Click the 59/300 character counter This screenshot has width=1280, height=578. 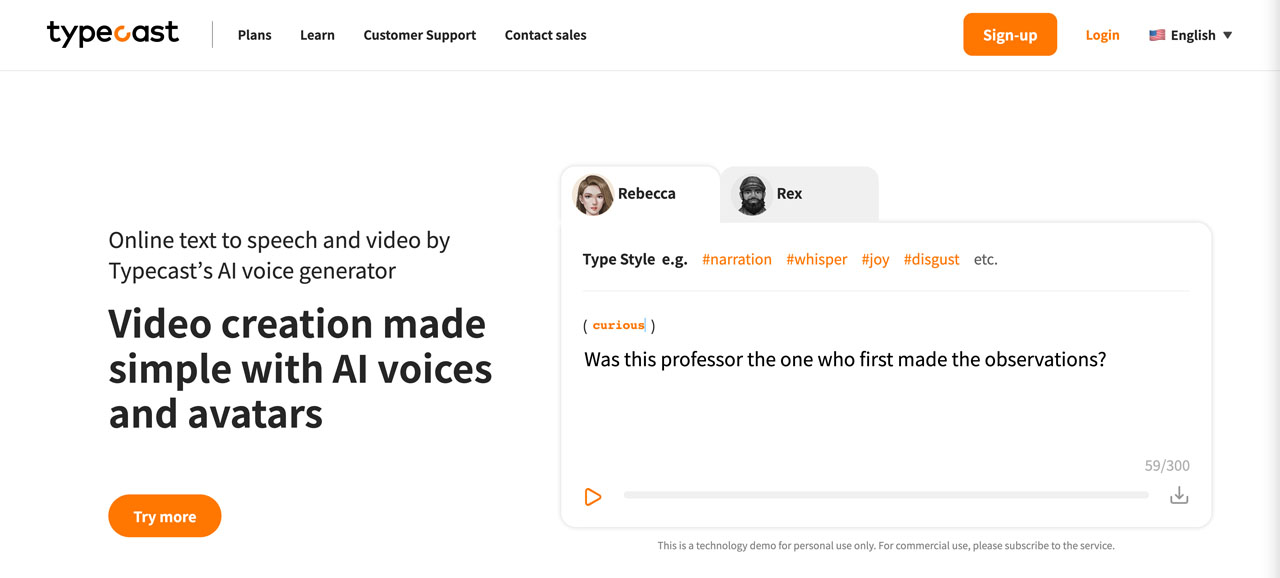tap(1167, 465)
